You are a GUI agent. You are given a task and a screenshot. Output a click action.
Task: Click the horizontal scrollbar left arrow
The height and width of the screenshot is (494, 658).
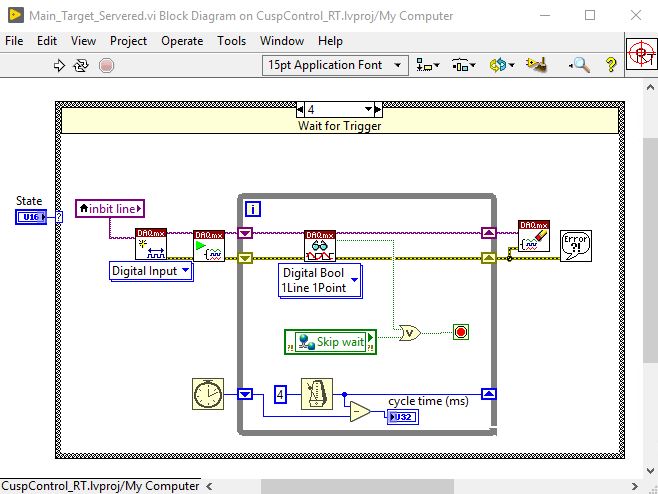209,486
